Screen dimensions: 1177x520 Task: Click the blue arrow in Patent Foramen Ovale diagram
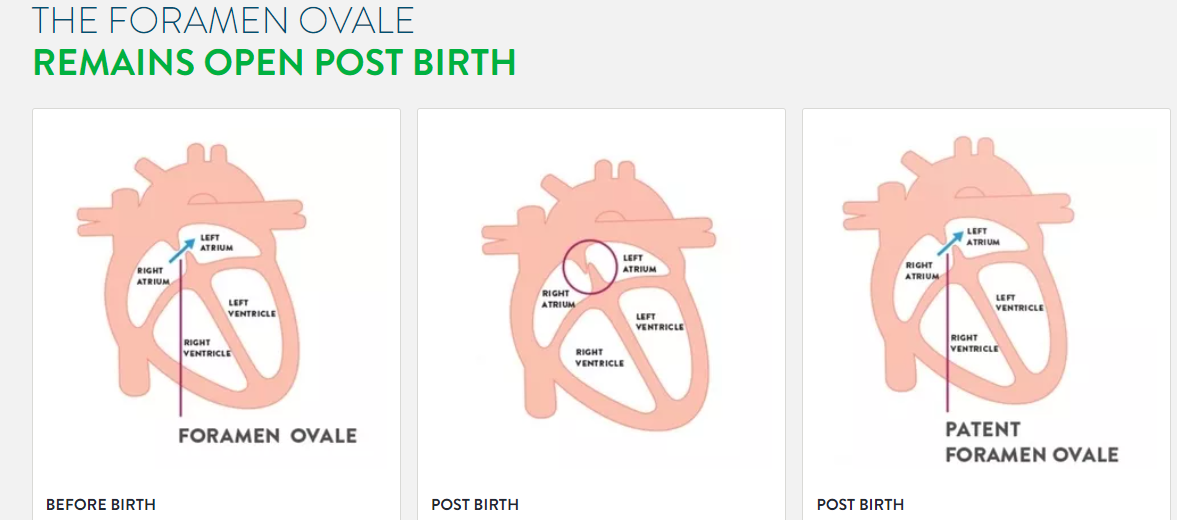(x=950, y=243)
